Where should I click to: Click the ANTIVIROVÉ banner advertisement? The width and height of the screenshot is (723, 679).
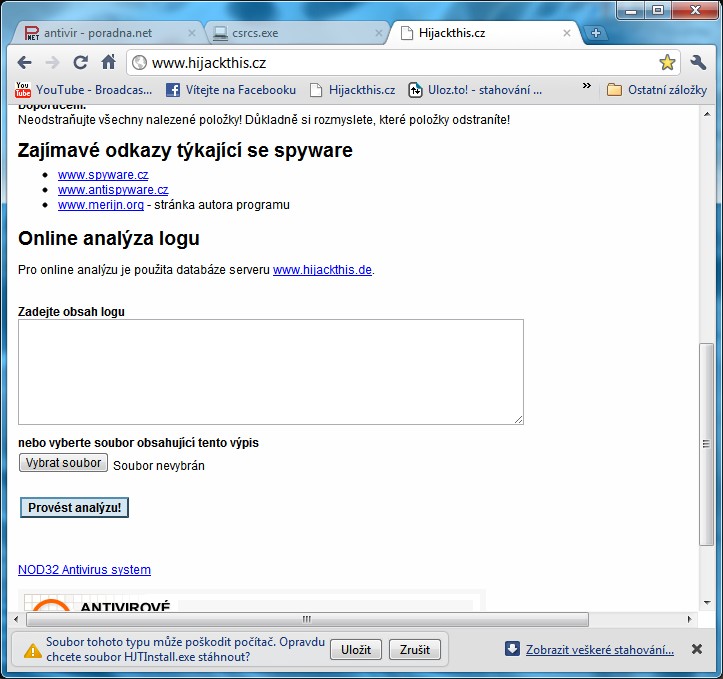click(252, 601)
